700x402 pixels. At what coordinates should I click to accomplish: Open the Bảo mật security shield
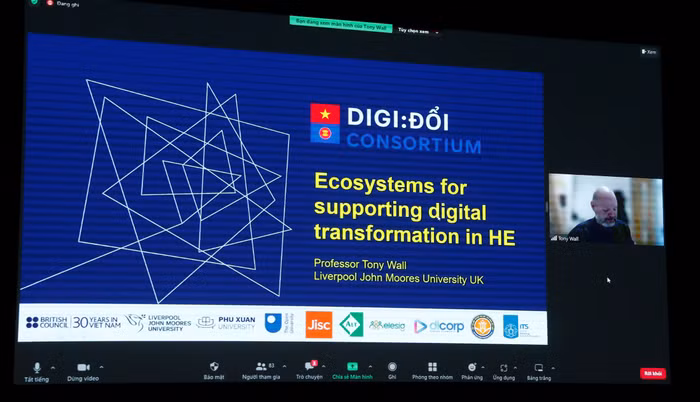[214, 371]
